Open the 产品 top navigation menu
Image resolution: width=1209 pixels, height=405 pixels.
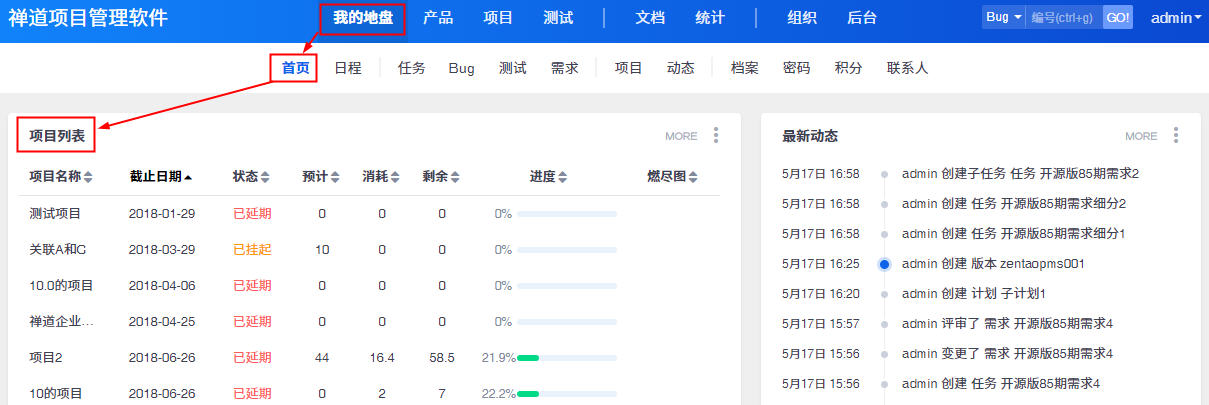tap(438, 18)
